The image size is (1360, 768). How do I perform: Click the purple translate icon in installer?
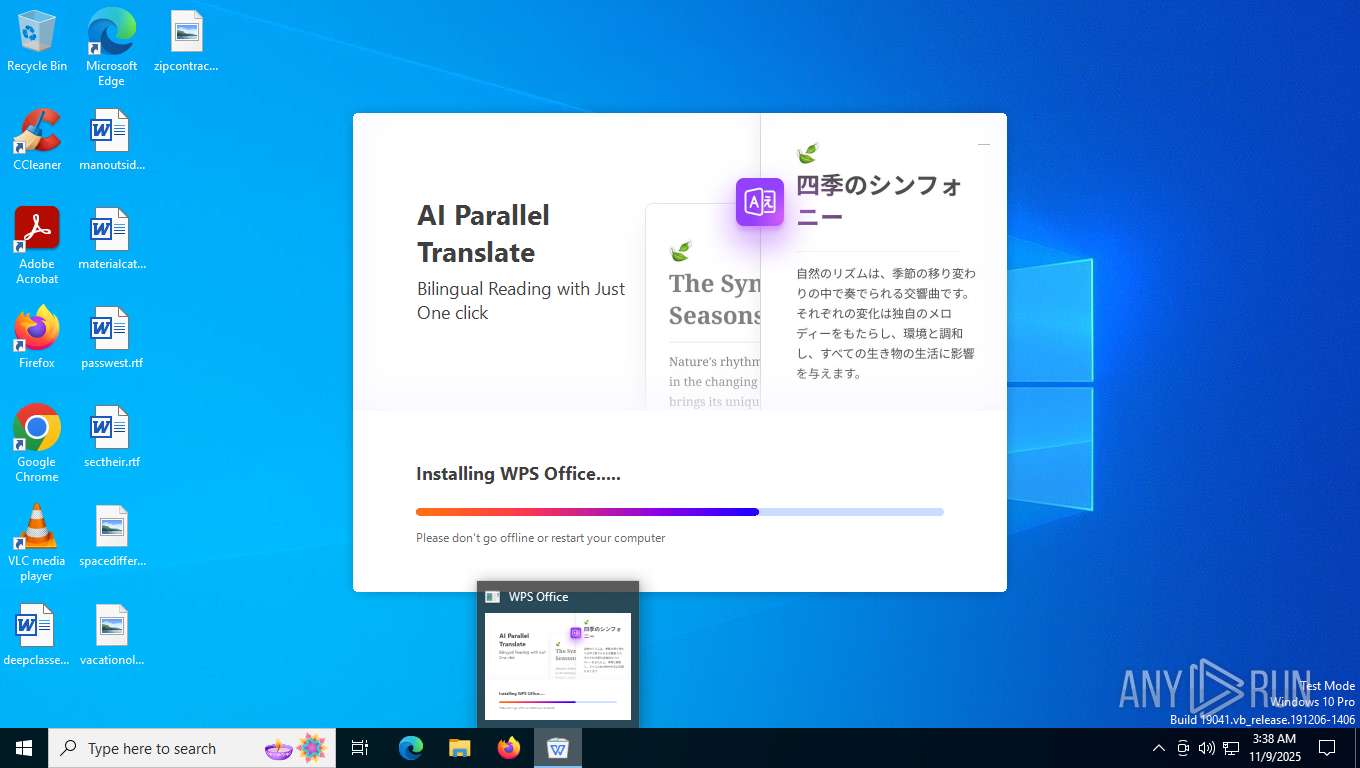(760, 202)
